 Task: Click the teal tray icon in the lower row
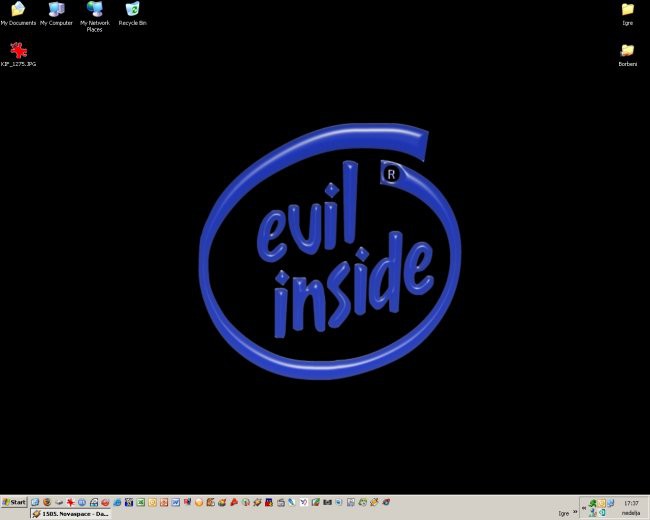(x=602, y=513)
